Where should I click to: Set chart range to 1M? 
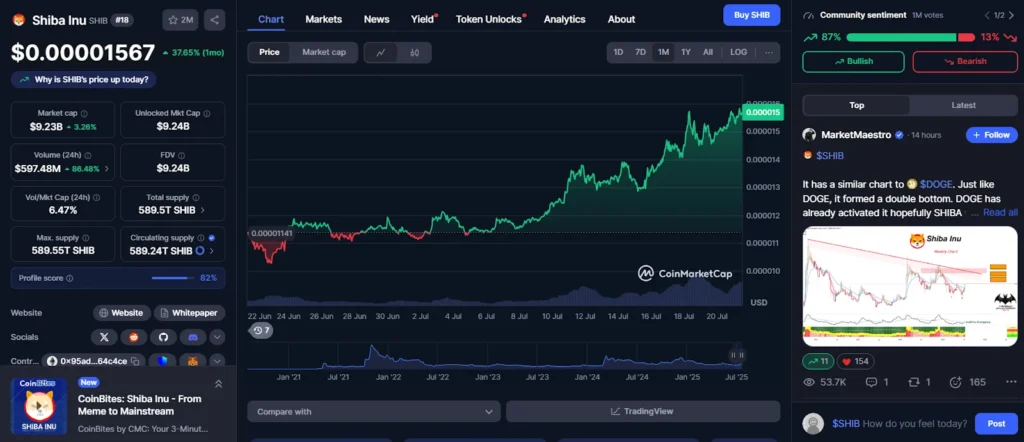[664, 52]
